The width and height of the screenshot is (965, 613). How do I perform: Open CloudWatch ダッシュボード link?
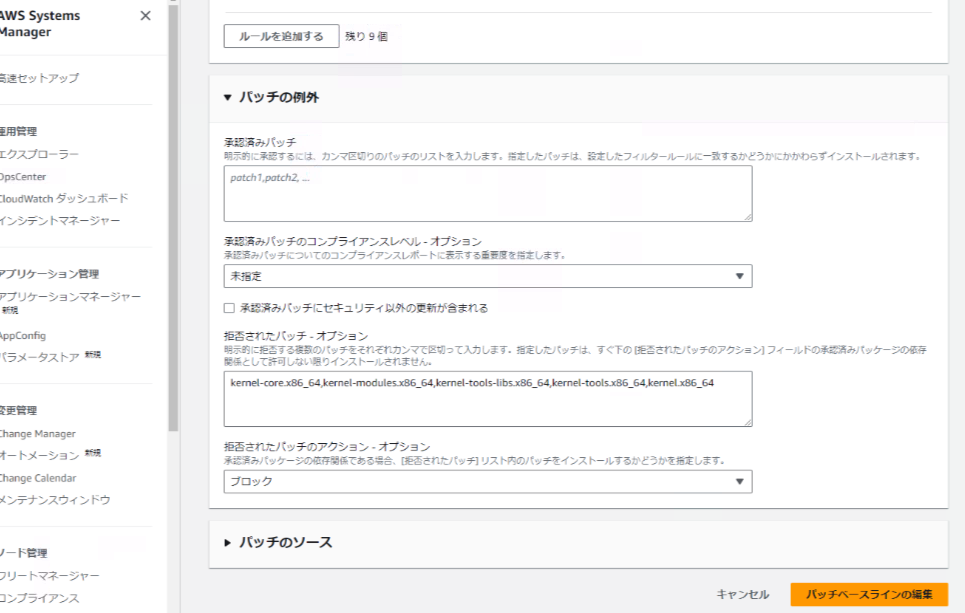(64, 198)
